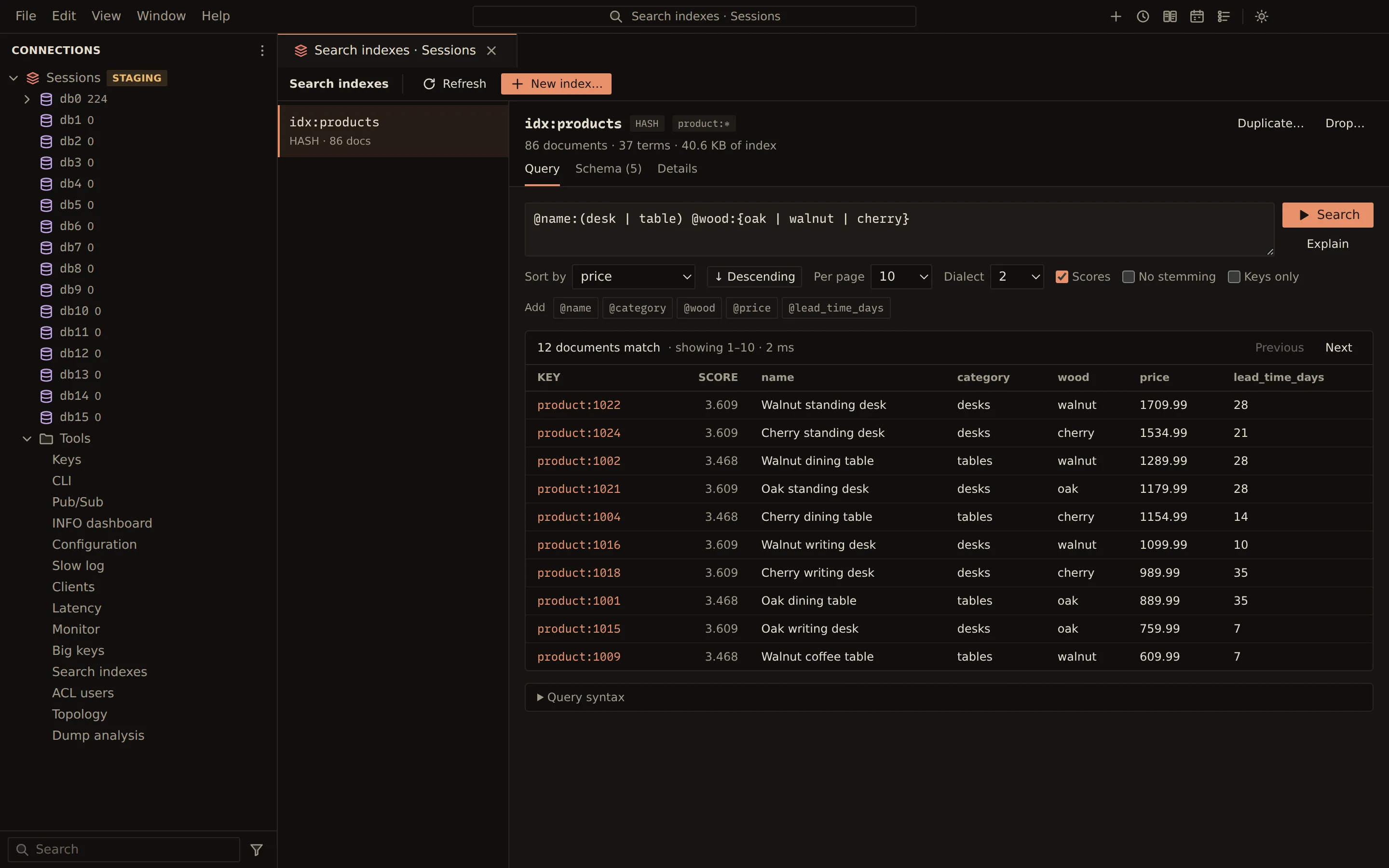Click the Explain button
The image size is (1389, 868).
click(1328, 244)
